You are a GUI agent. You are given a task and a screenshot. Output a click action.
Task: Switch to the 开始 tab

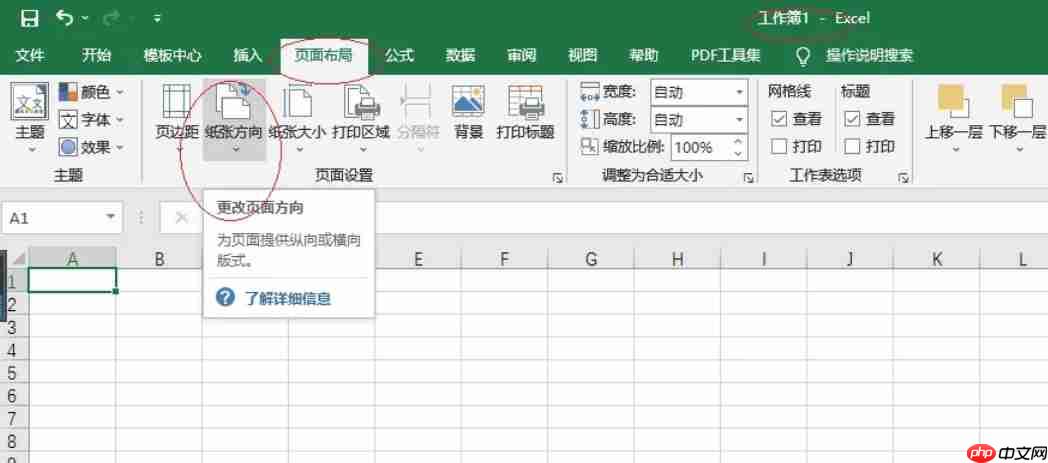pyautogui.click(x=96, y=55)
